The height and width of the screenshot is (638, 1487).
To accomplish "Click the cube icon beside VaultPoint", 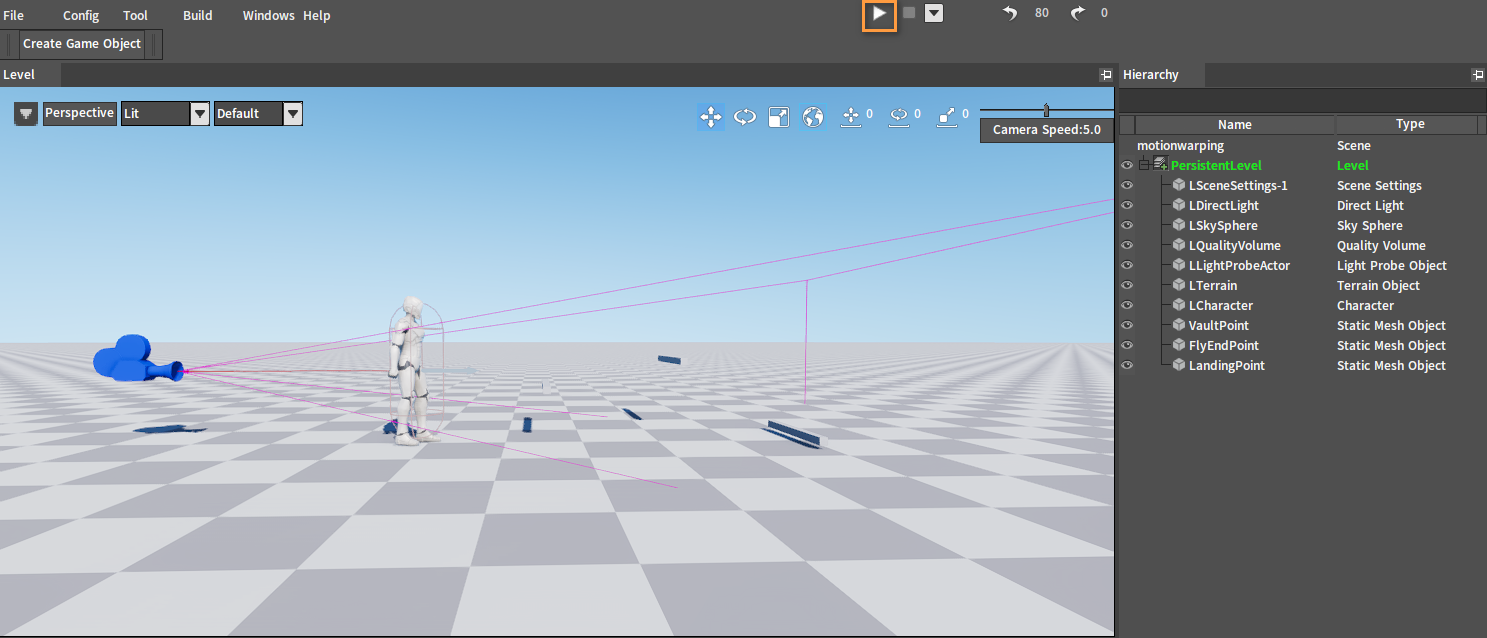I will 1179,325.
